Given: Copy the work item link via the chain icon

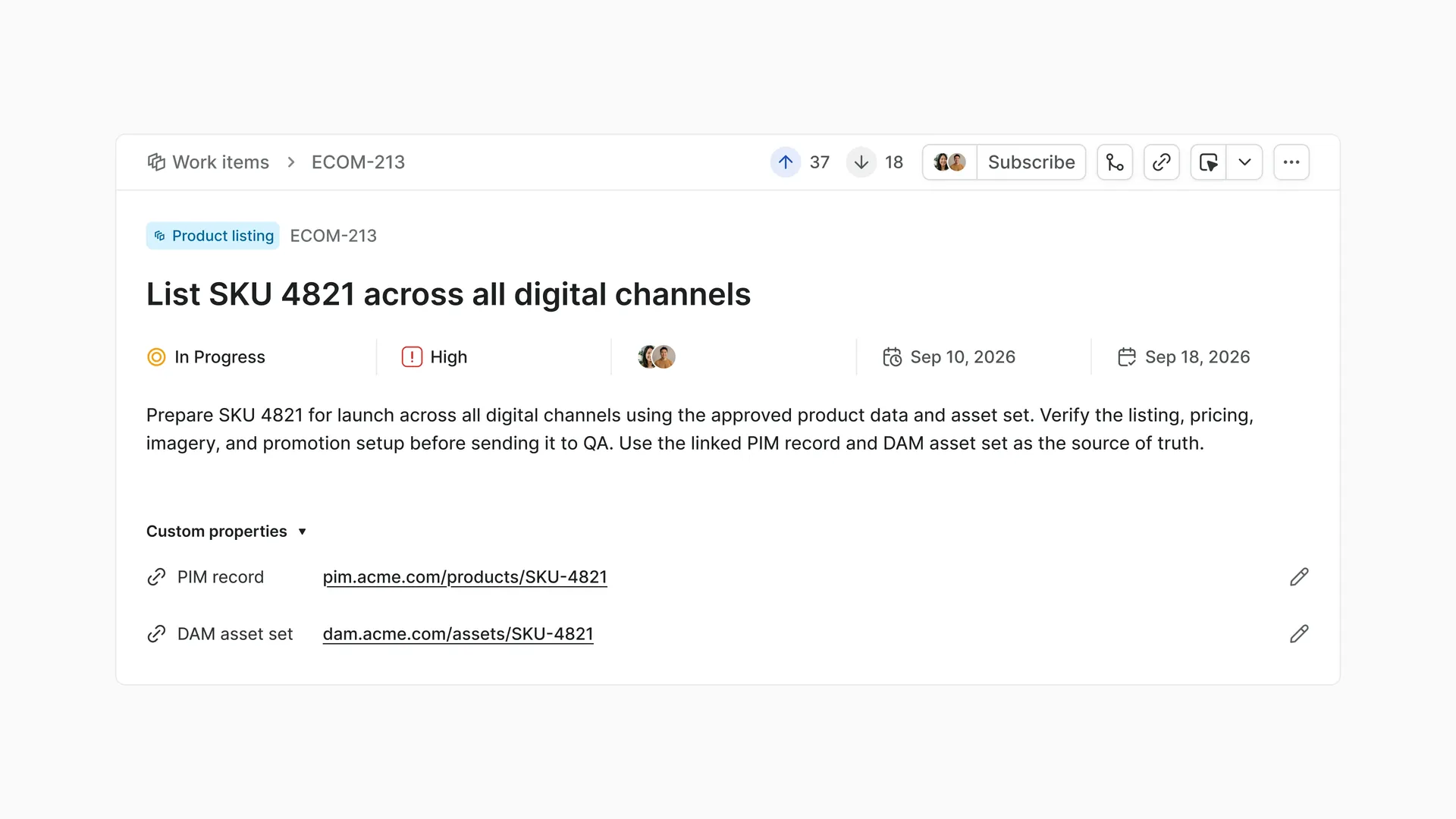Looking at the screenshot, I should pyautogui.click(x=1162, y=162).
